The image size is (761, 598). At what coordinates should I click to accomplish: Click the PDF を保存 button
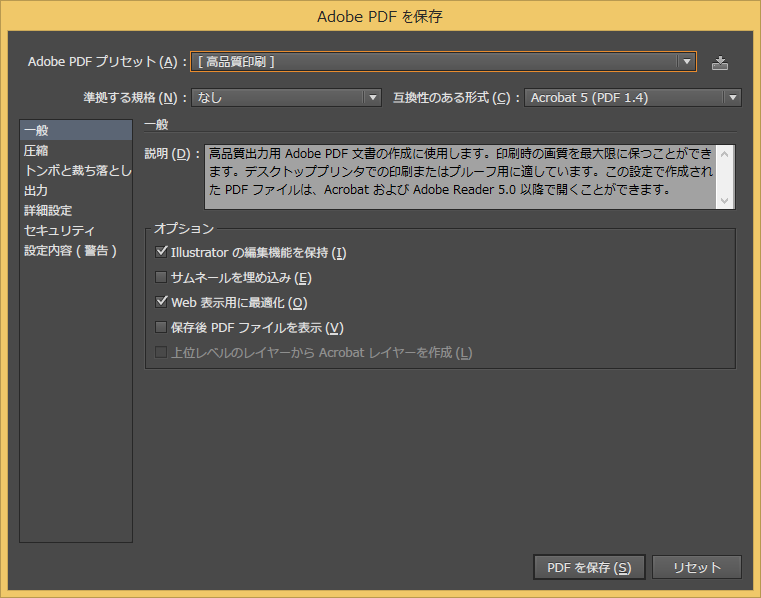(x=589, y=567)
